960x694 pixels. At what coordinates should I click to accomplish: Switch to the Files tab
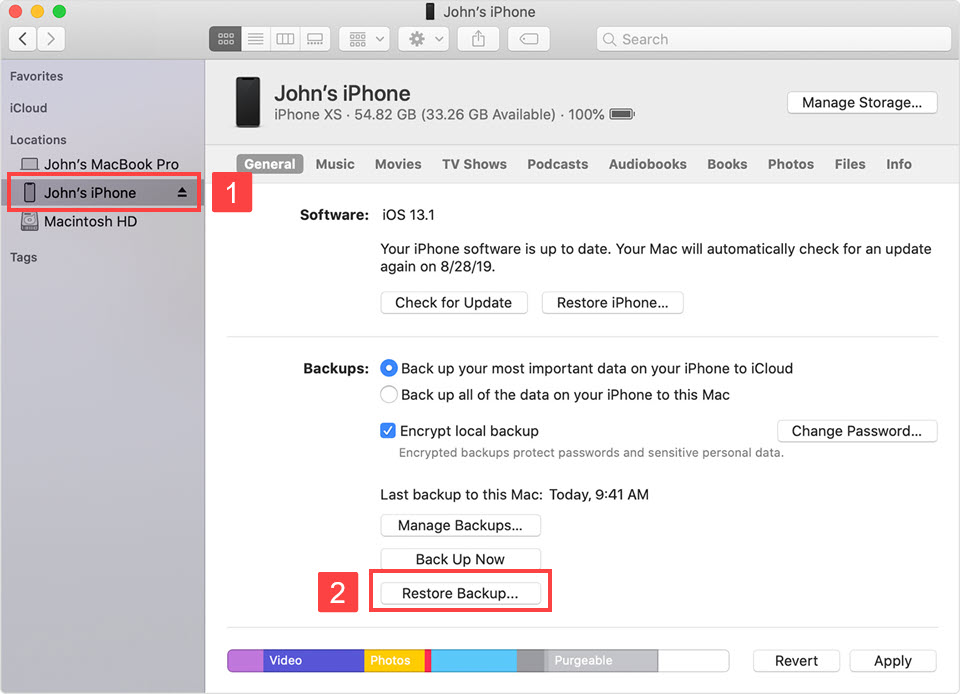(850, 164)
